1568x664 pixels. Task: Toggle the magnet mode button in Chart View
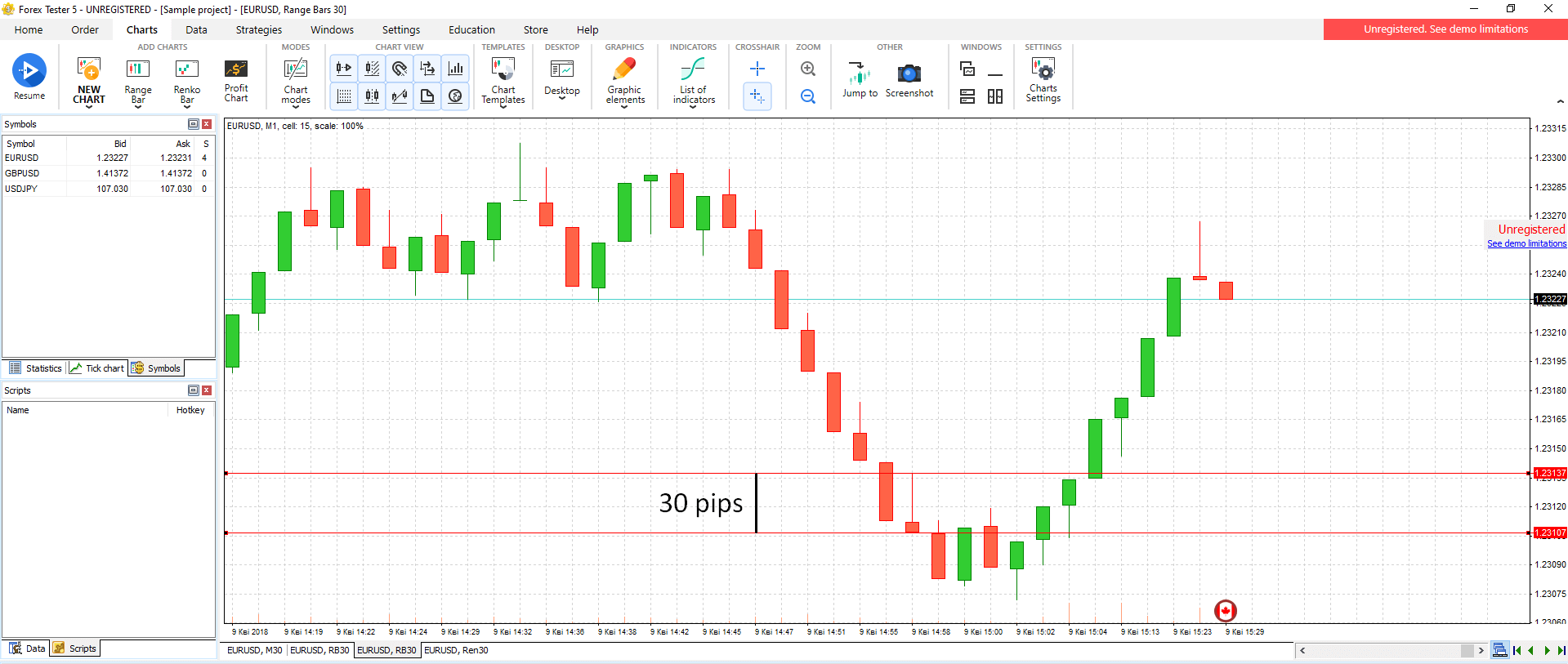click(400, 69)
